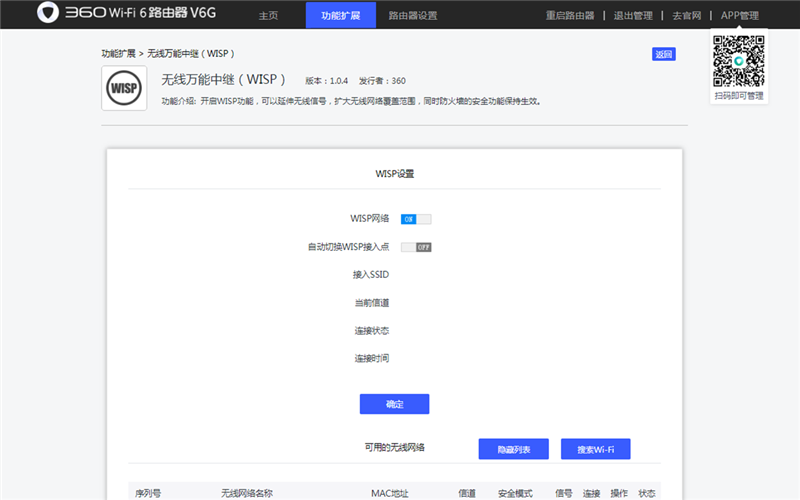This screenshot has width=800, height=500.
Task: Click the 360 shield logo icon
Action: pyautogui.click(x=48, y=12)
